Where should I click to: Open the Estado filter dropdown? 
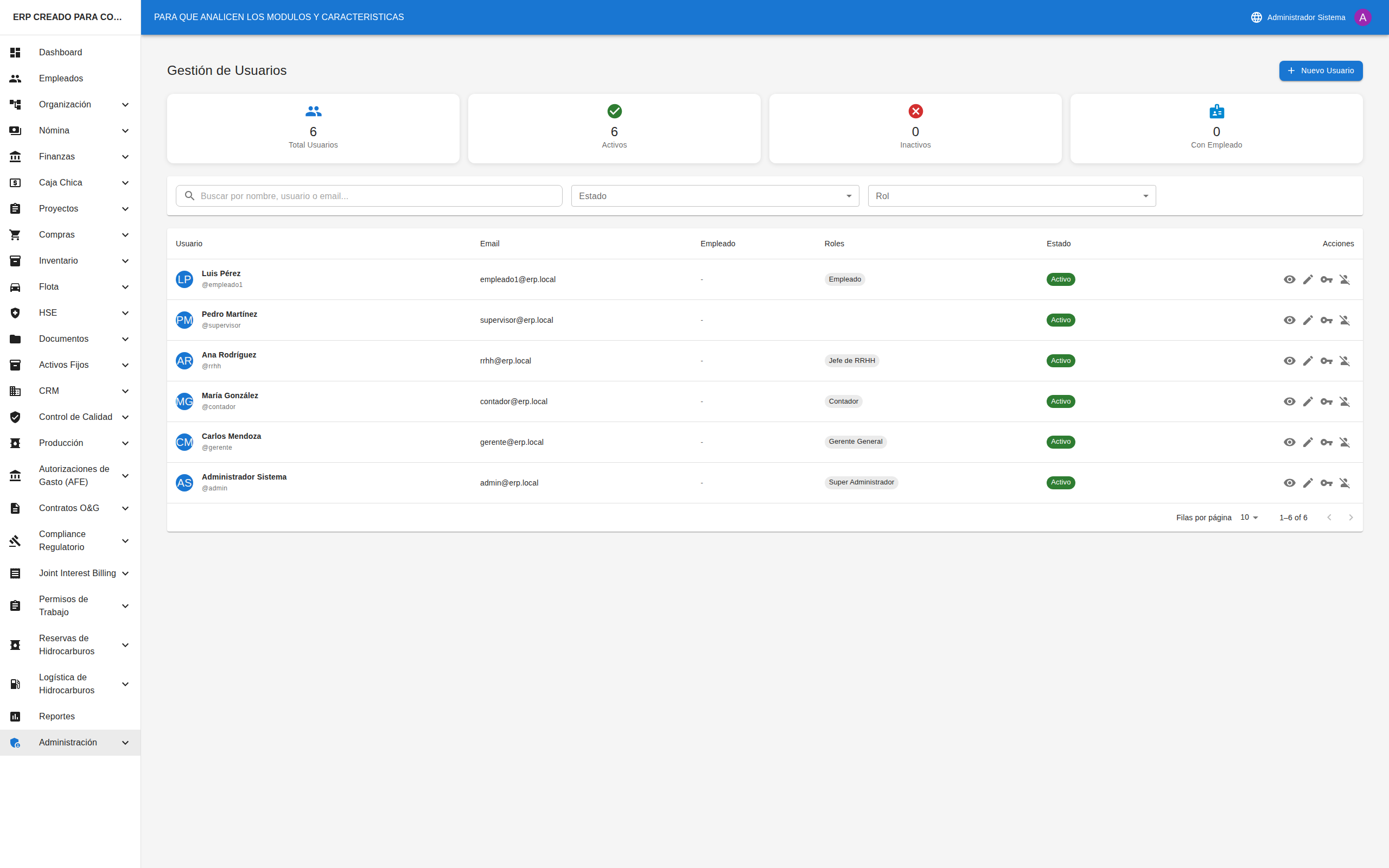[x=715, y=196]
